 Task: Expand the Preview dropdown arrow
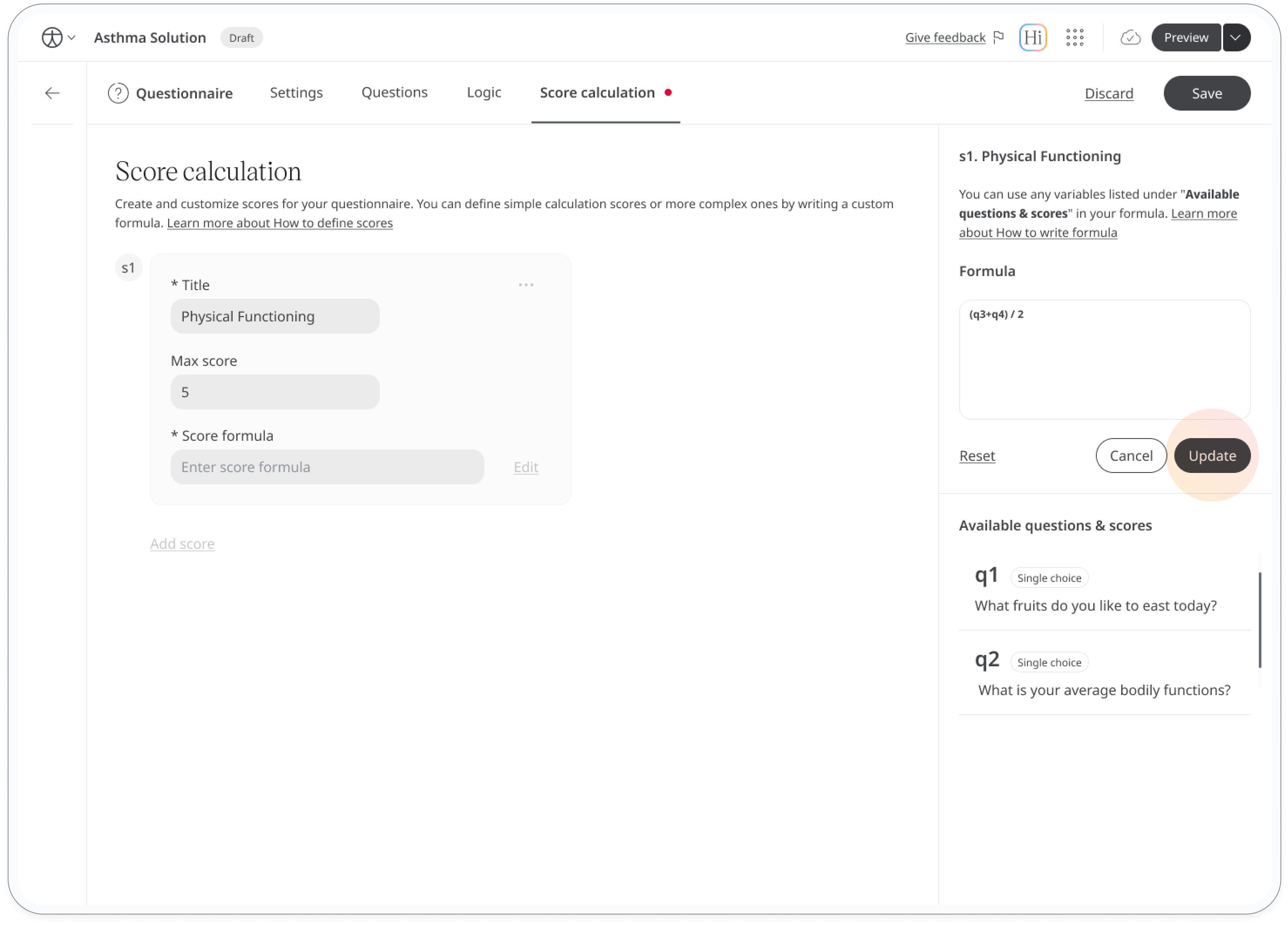click(x=1236, y=37)
